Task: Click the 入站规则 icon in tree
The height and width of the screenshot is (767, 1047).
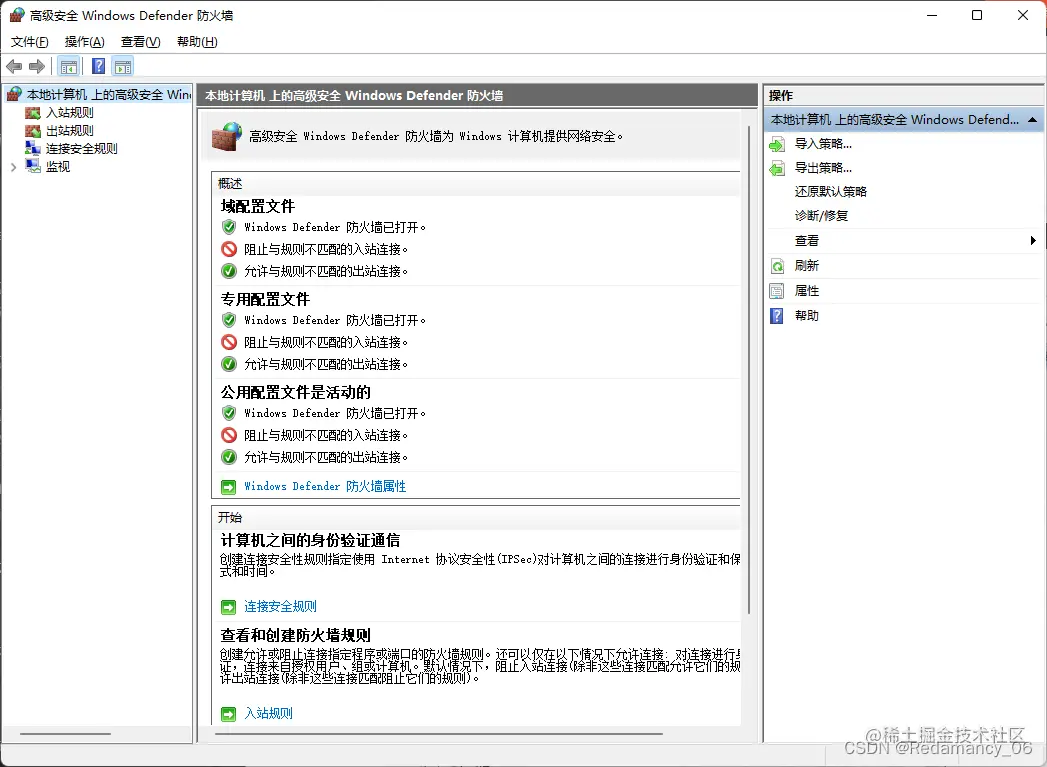Action: coord(33,113)
